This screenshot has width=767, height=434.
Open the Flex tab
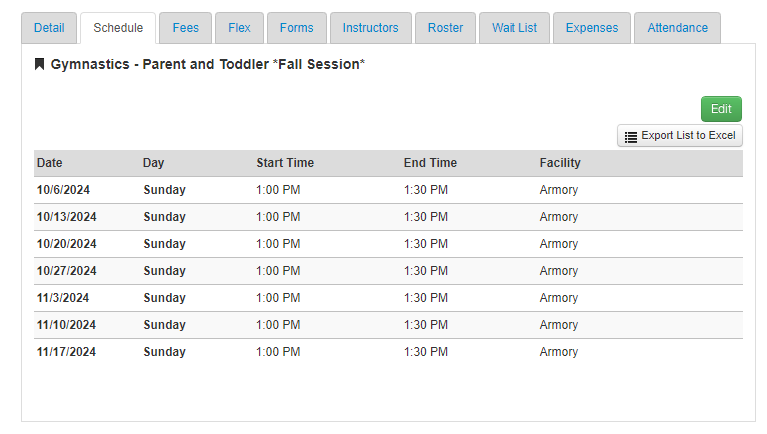(239, 28)
